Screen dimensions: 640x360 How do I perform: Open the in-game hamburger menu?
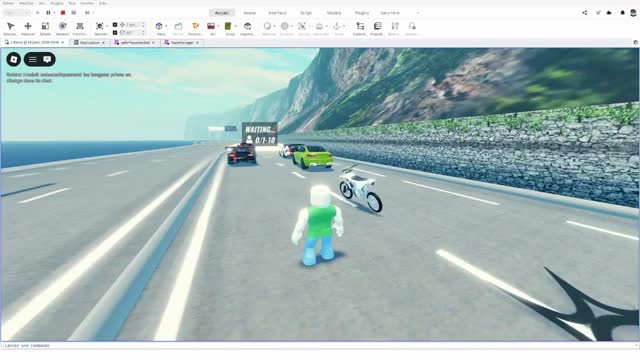(32, 60)
